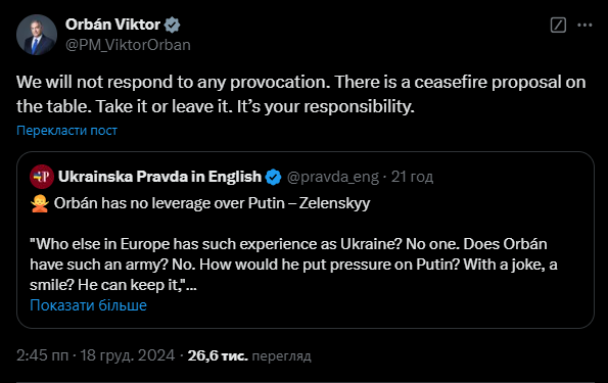Click Orbán's blue verified badge

[x=172, y=25]
